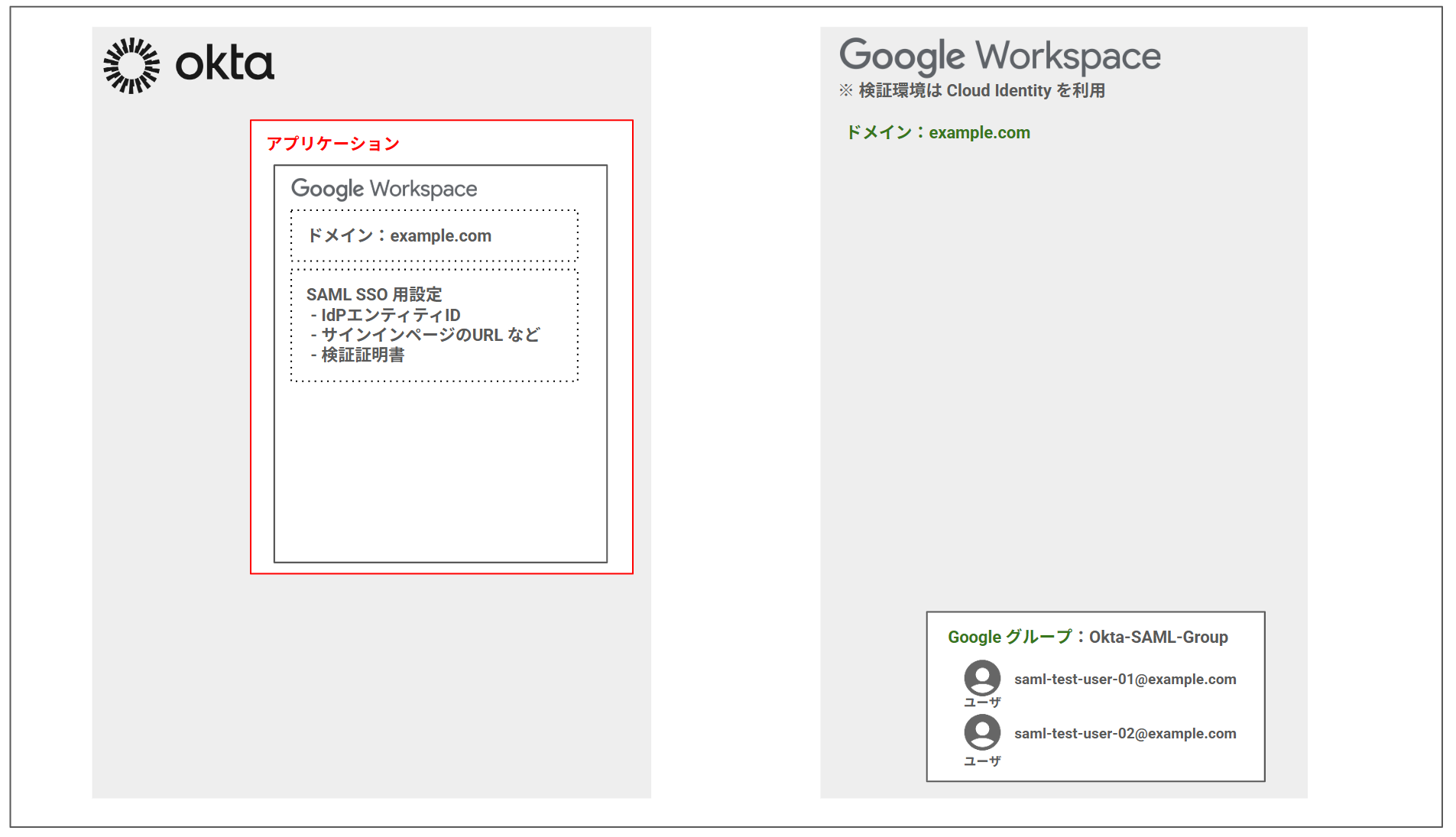This screenshot has height=837, width=1456.
Task: Select the user avatar for saml-test-user-02
Action: (x=981, y=733)
